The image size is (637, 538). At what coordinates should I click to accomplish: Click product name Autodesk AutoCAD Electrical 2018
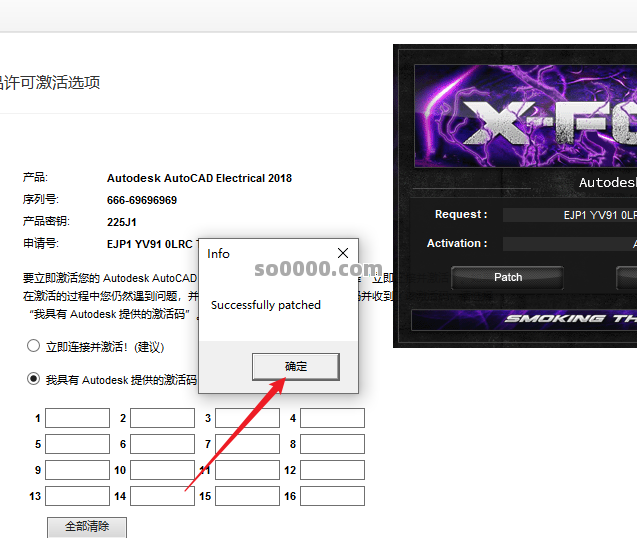(x=199, y=178)
